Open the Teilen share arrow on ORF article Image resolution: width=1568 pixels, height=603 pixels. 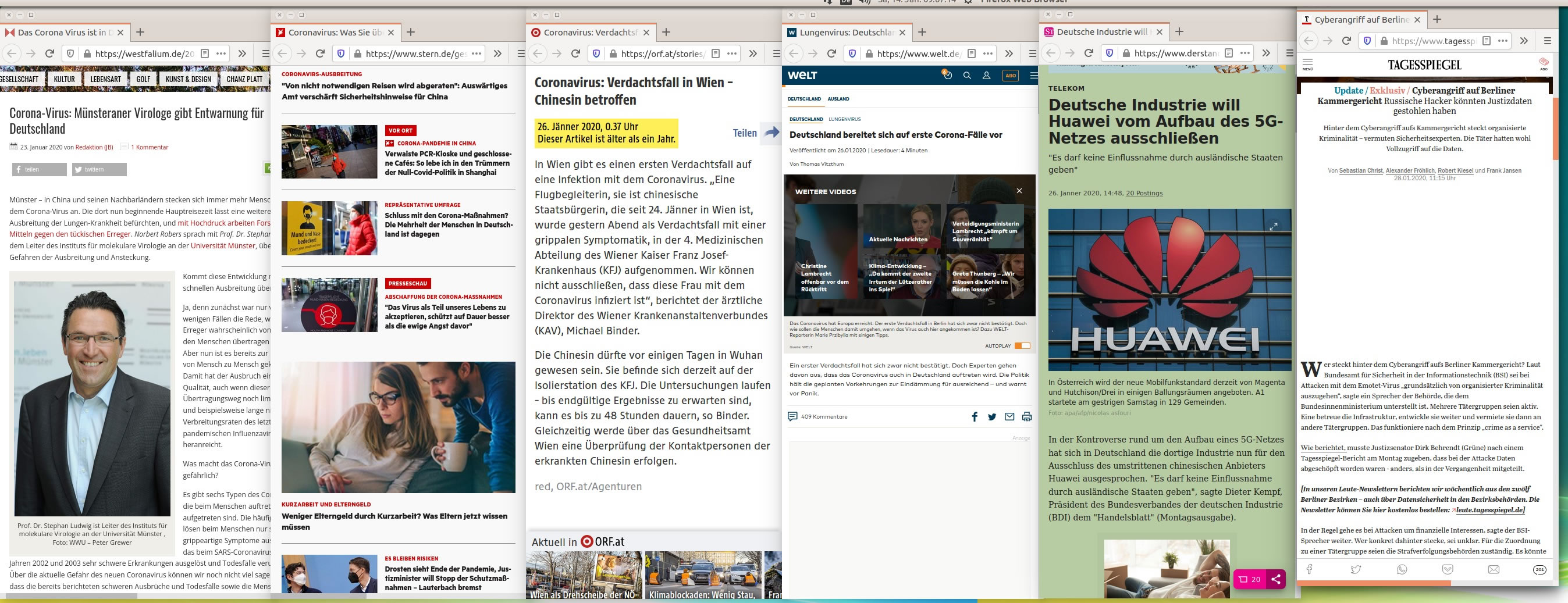click(x=771, y=133)
